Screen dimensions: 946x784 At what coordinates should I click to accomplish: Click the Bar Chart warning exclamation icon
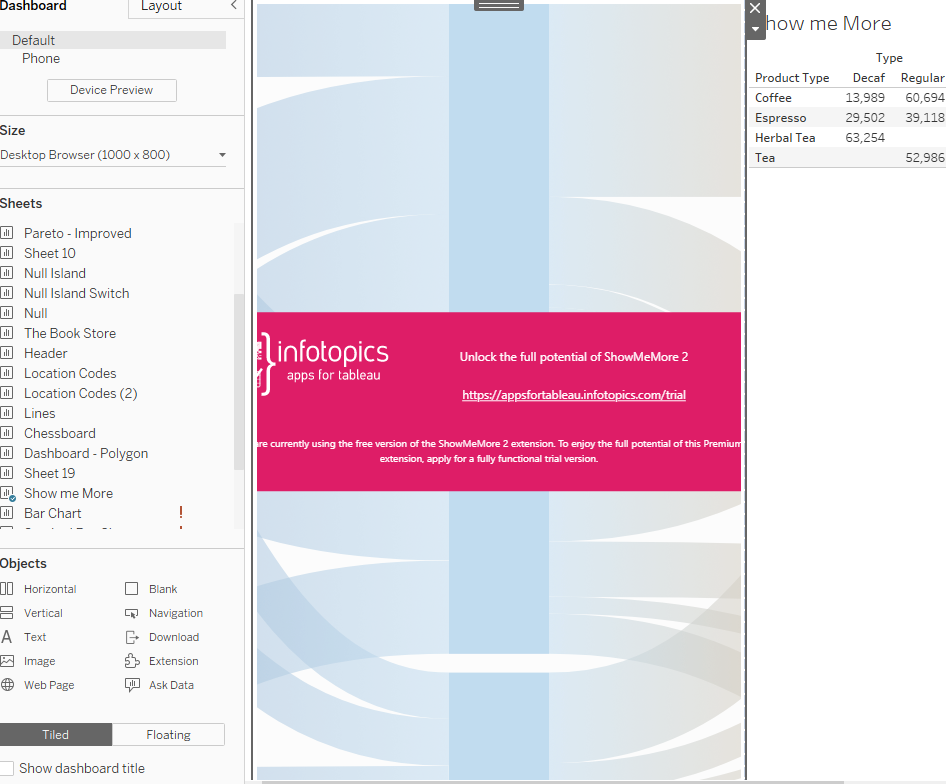181,512
